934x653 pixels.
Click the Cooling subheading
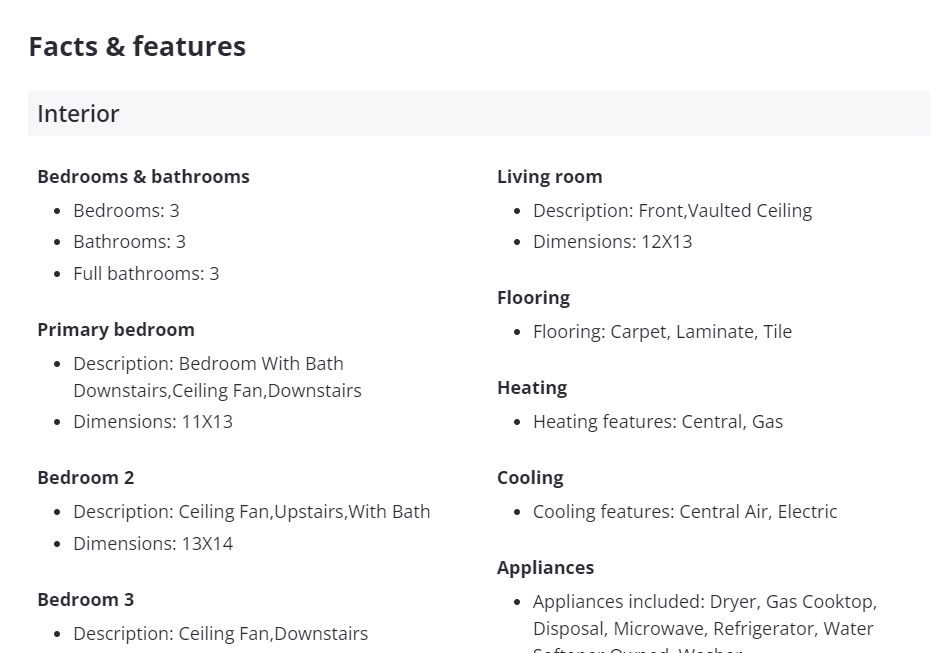(530, 478)
